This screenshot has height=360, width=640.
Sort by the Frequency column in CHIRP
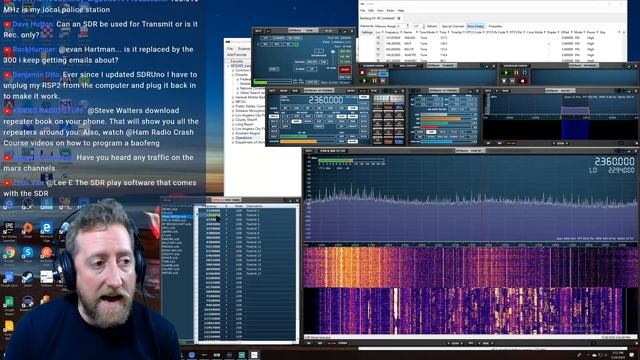[392, 32]
